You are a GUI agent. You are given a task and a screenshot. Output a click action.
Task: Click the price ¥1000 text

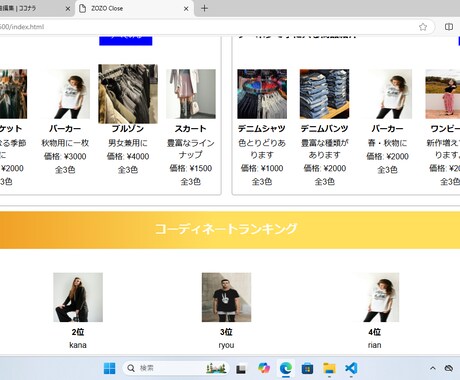pyautogui.click(x=262, y=168)
